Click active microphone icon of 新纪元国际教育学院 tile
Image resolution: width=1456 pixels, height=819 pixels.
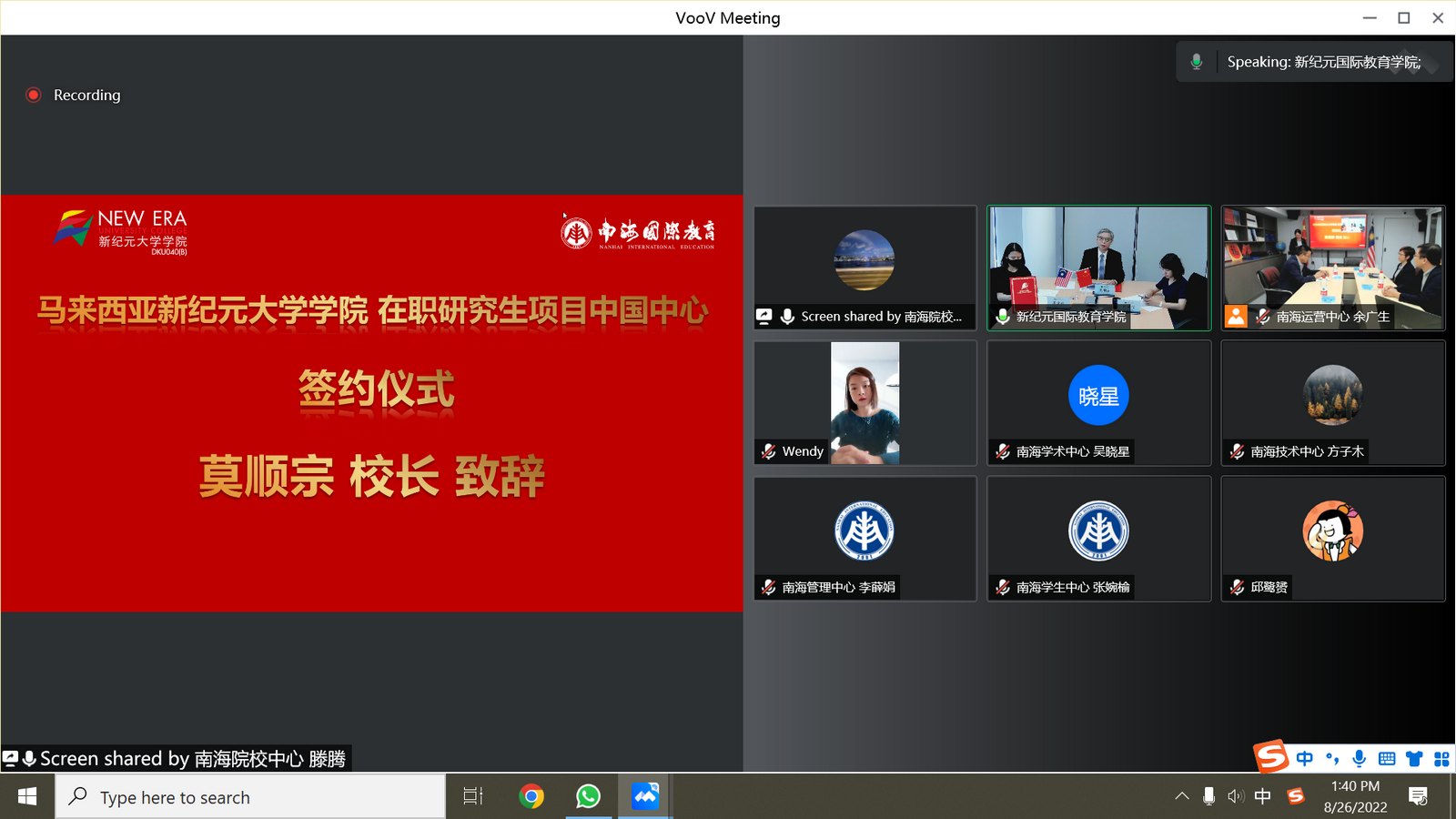pyautogui.click(x=1003, y=317)
